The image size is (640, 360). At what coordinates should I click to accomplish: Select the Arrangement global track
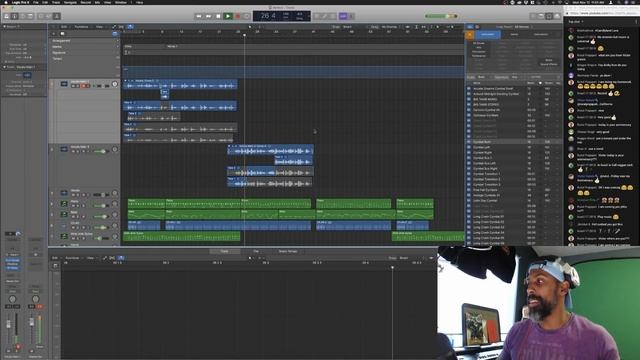tap(61, 41)
